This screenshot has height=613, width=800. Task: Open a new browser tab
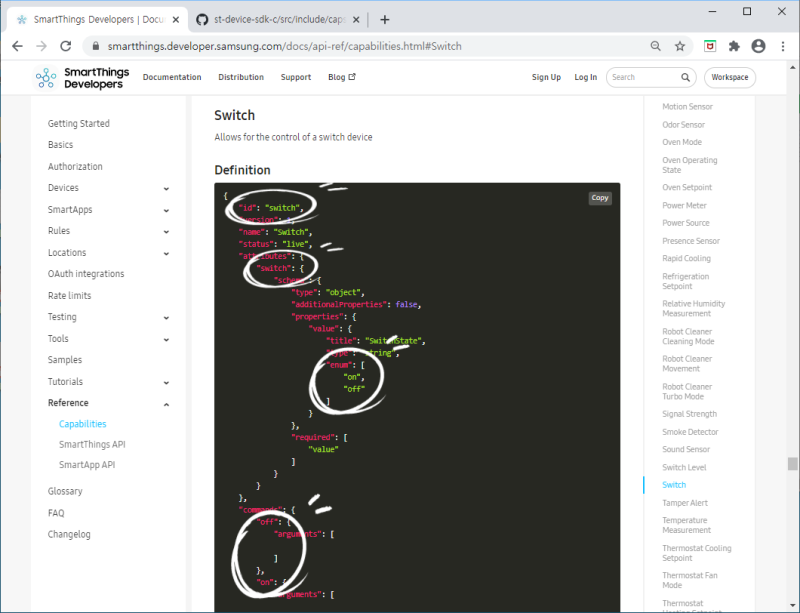tap(385, 19)
